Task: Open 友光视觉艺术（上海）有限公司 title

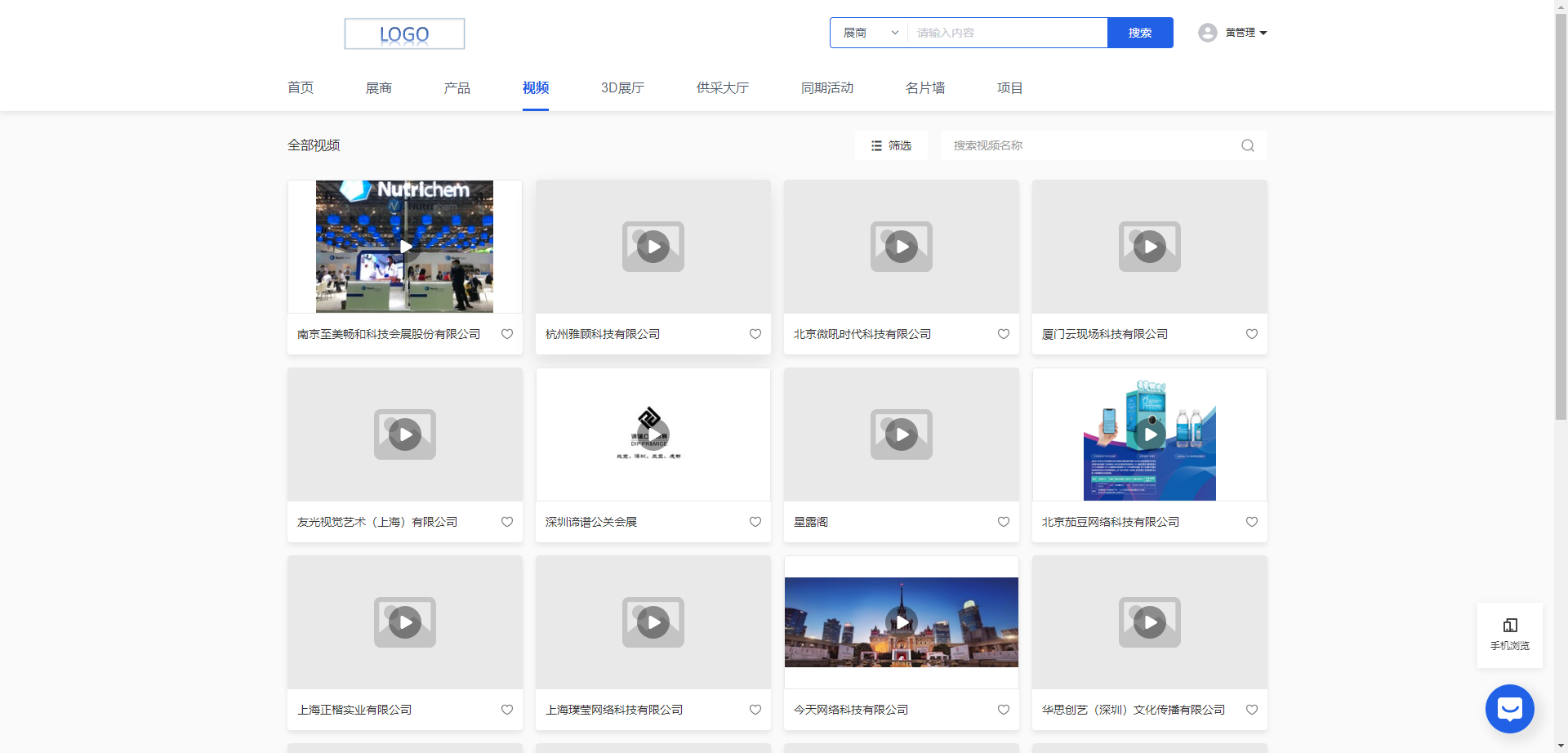Action: [x=377, y=522]
